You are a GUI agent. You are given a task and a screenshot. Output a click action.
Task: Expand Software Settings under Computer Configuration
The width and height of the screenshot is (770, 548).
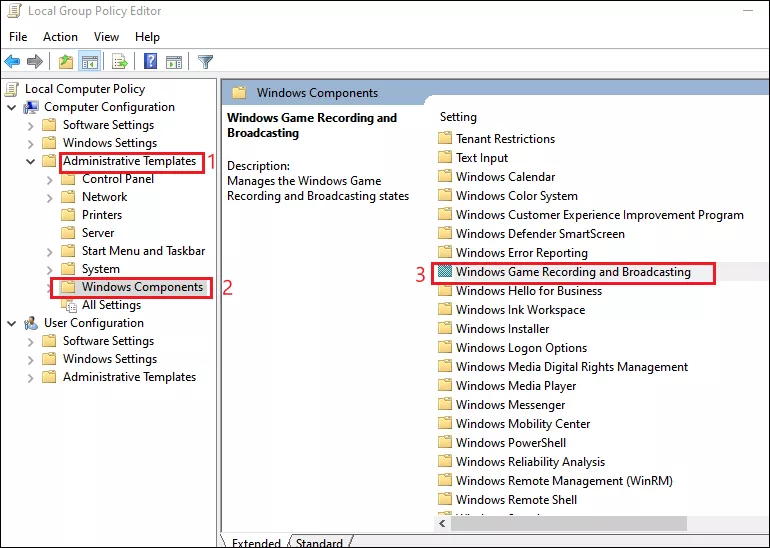coord(30,126)
